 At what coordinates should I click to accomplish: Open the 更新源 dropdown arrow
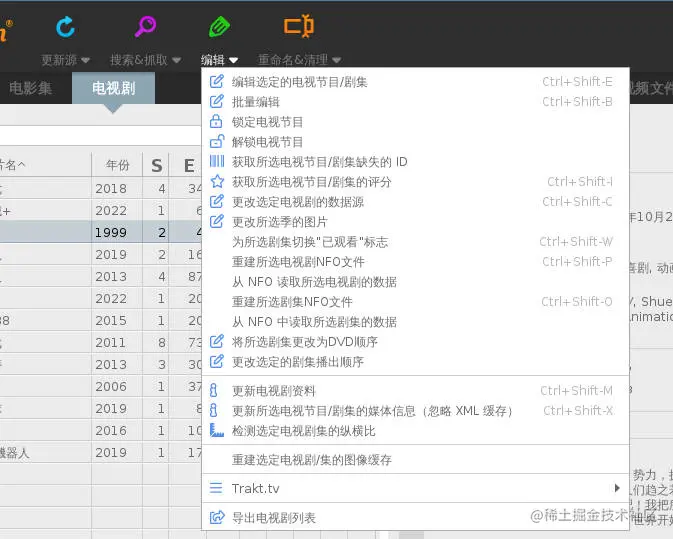point(85,60)
